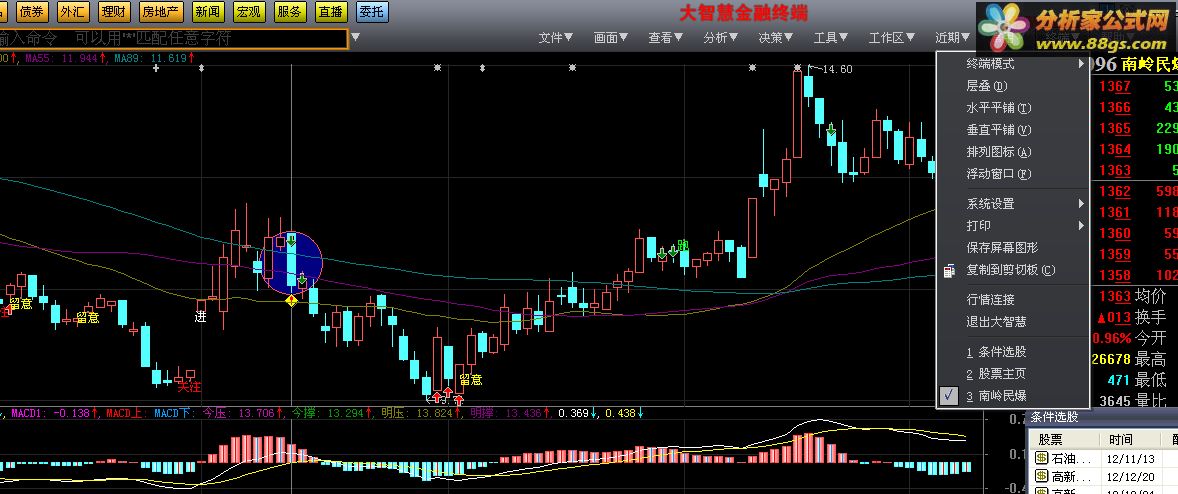Expand the 系统设置 submenu
Image resolution: width=1178 pixels, height=494 pixels.
pyautogui.click(x=1012, y=203)
